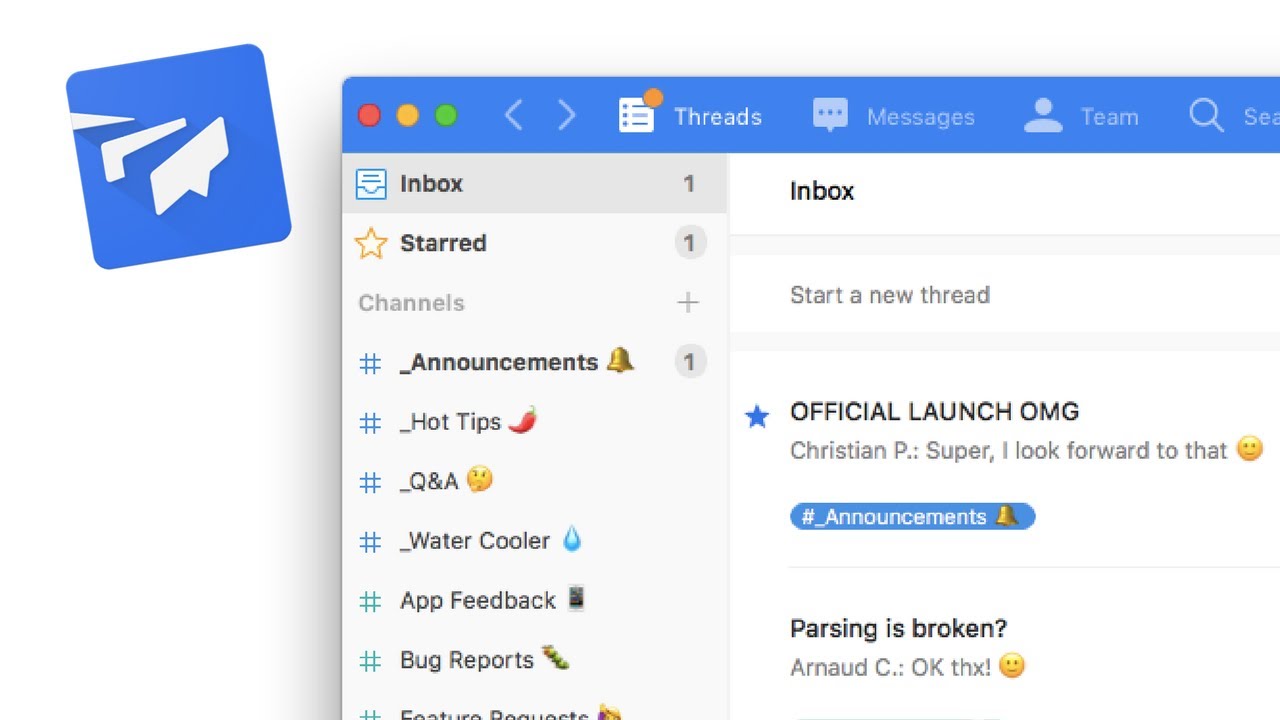Switch to the Team tab

pos(1082,116)
